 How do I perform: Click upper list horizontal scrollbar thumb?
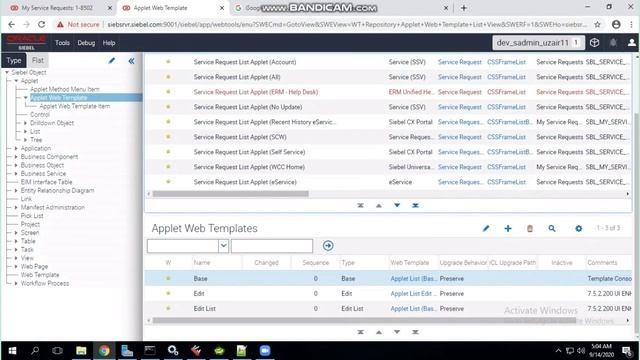point(231,194)
